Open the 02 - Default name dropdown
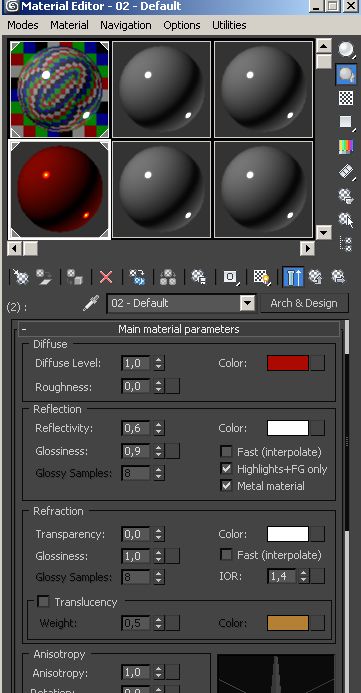361x693 pixels. 247,303
